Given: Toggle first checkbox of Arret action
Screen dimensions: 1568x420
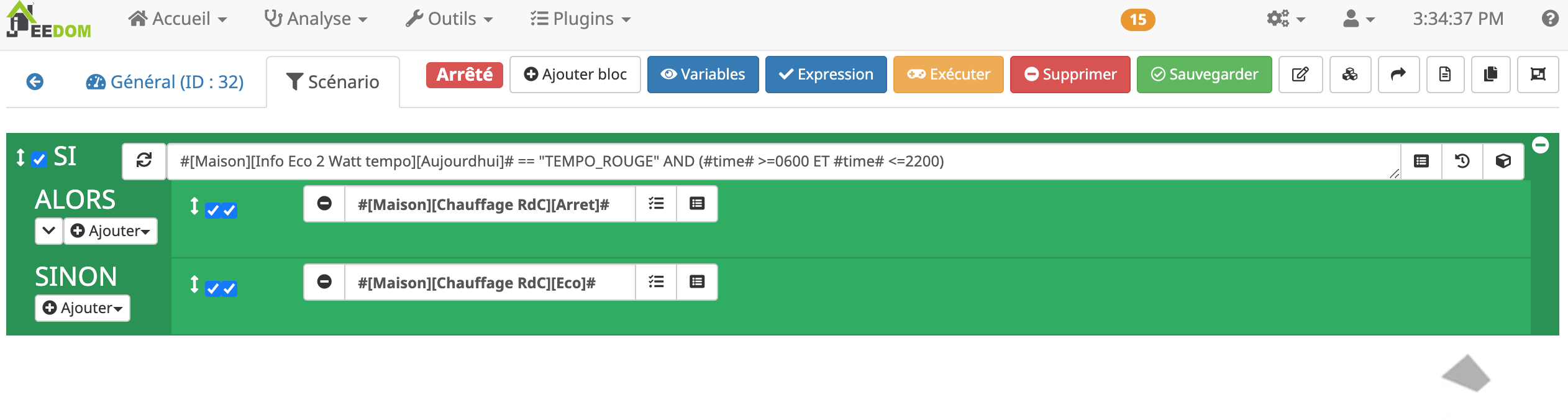Looking at the screenshot, I should point(213,211).
